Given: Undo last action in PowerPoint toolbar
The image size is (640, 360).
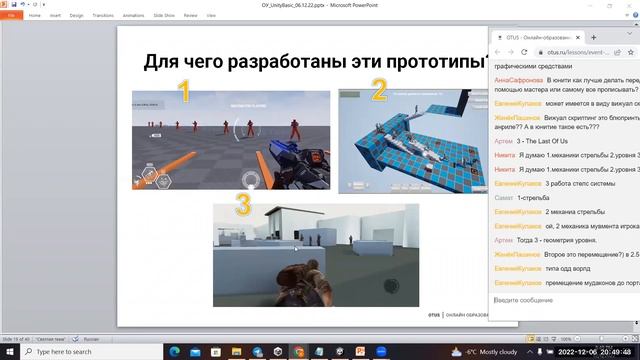Looking at the screenshot, I should click(x=22, y=4).
